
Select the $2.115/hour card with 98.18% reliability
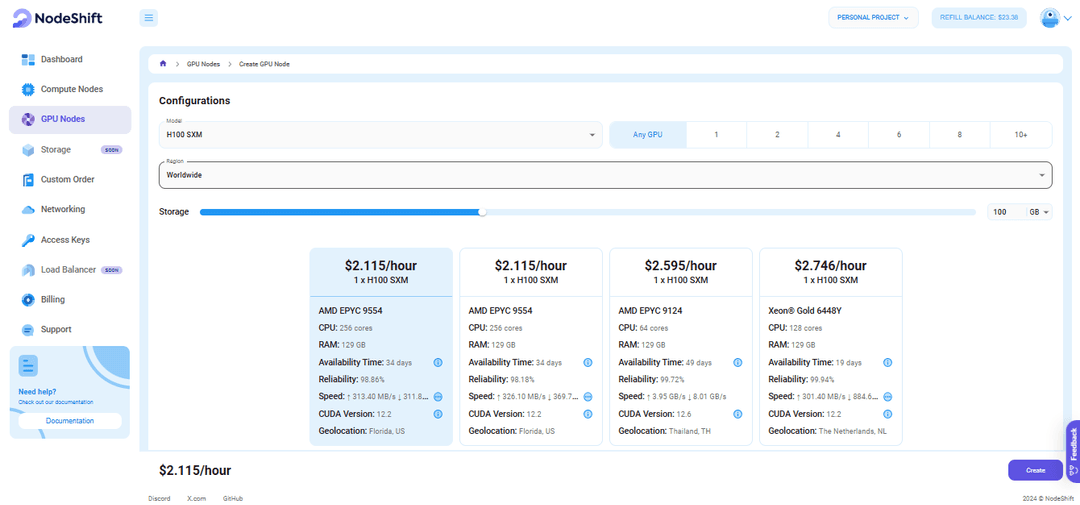(x=531, y=347)
